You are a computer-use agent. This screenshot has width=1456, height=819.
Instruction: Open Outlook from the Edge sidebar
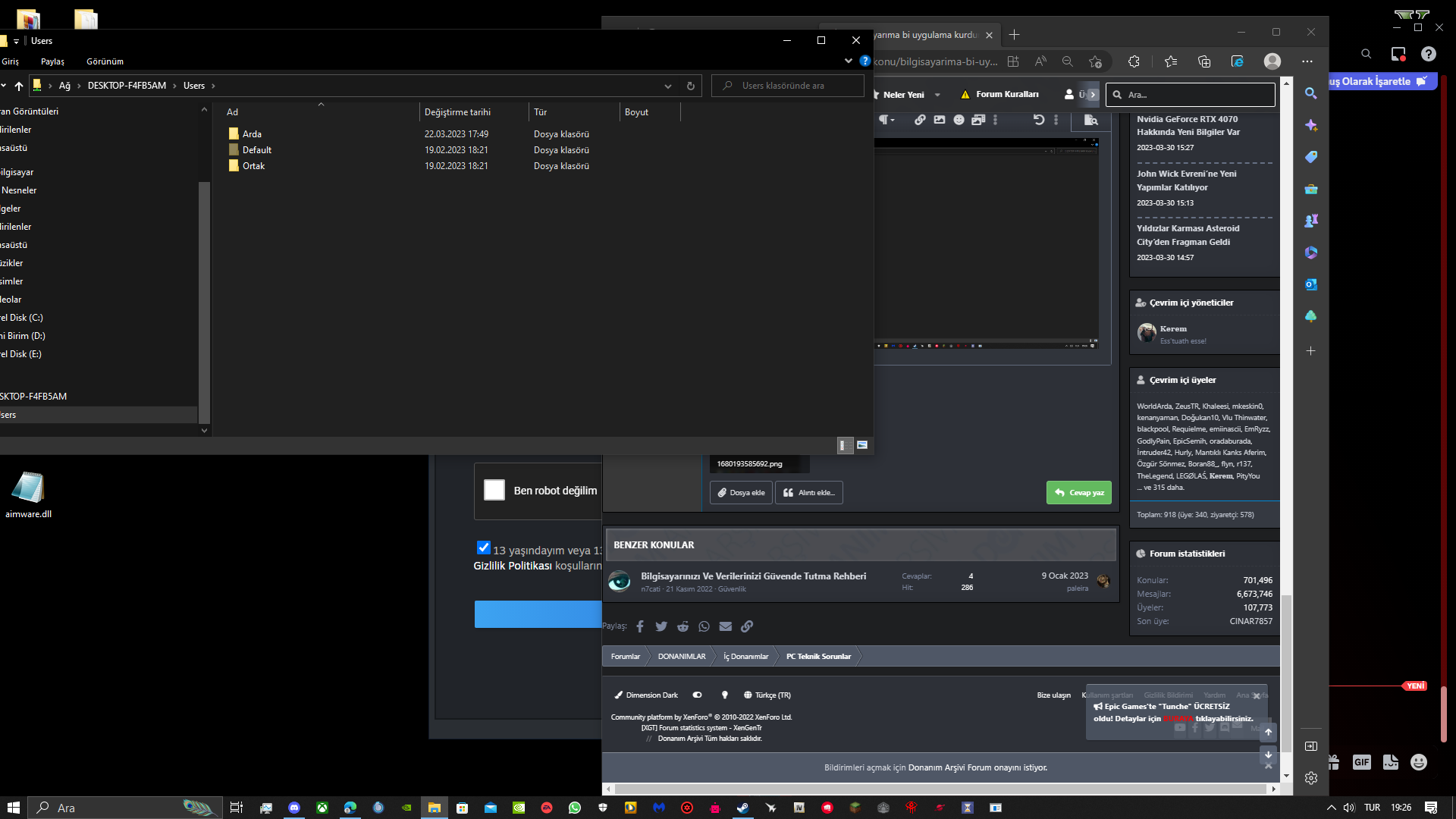click(1311, 284)
